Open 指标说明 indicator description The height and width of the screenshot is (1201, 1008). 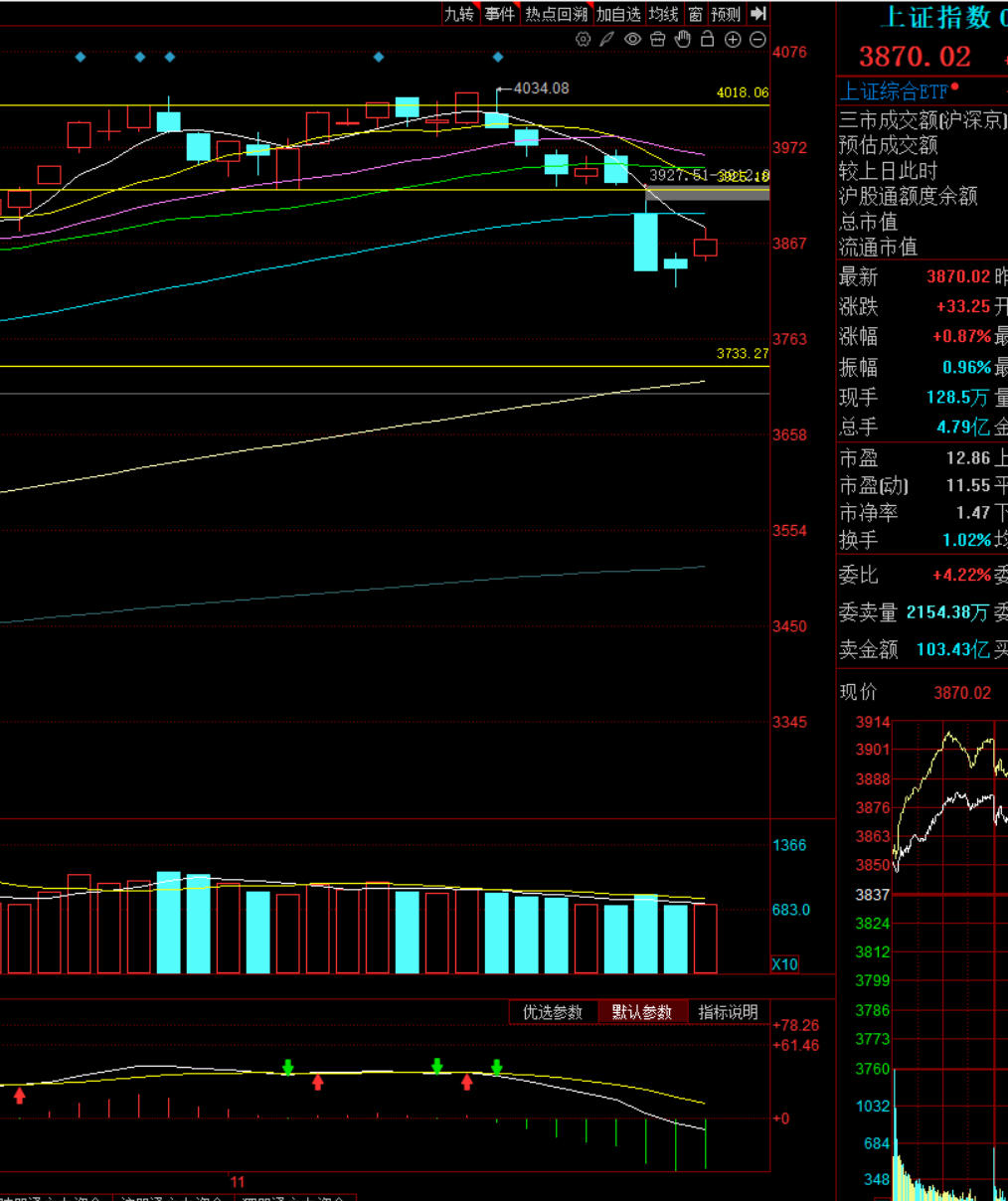click(x=728, y=1012)
